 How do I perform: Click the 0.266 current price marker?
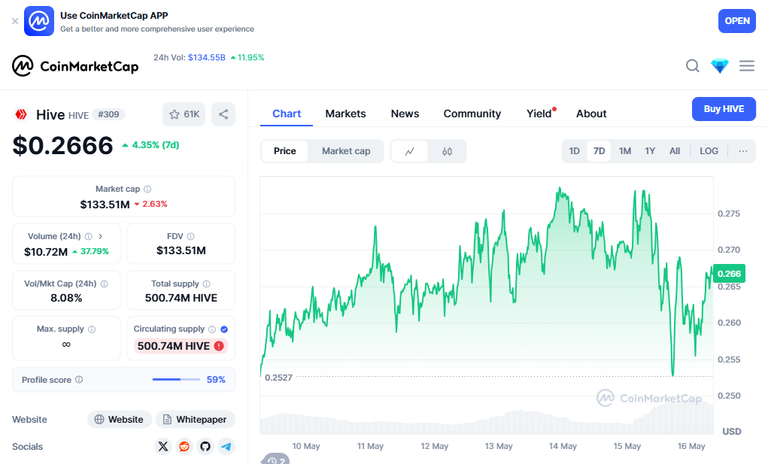click(729, 273)
